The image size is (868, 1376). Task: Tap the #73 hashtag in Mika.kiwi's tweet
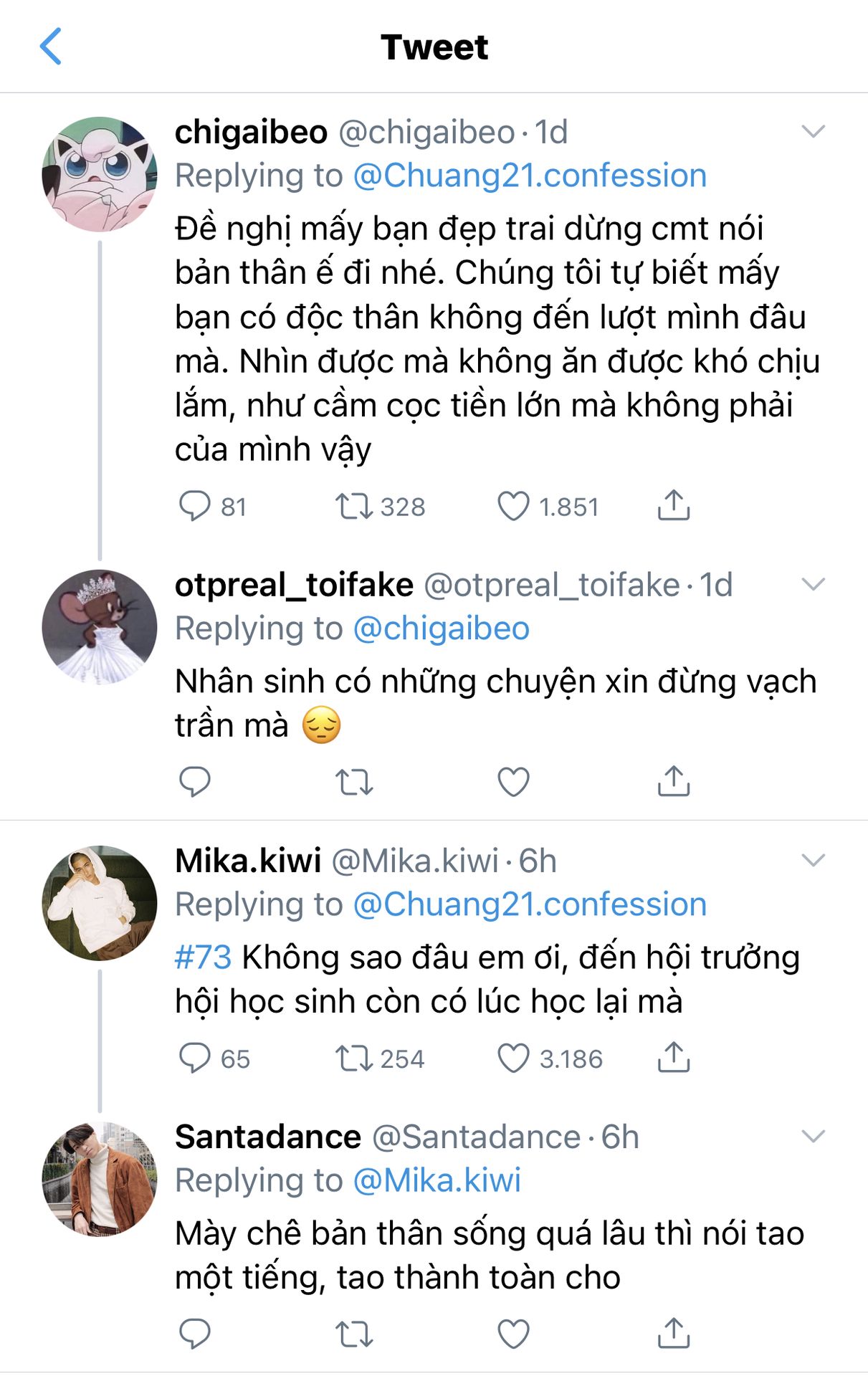coord(203,957)
